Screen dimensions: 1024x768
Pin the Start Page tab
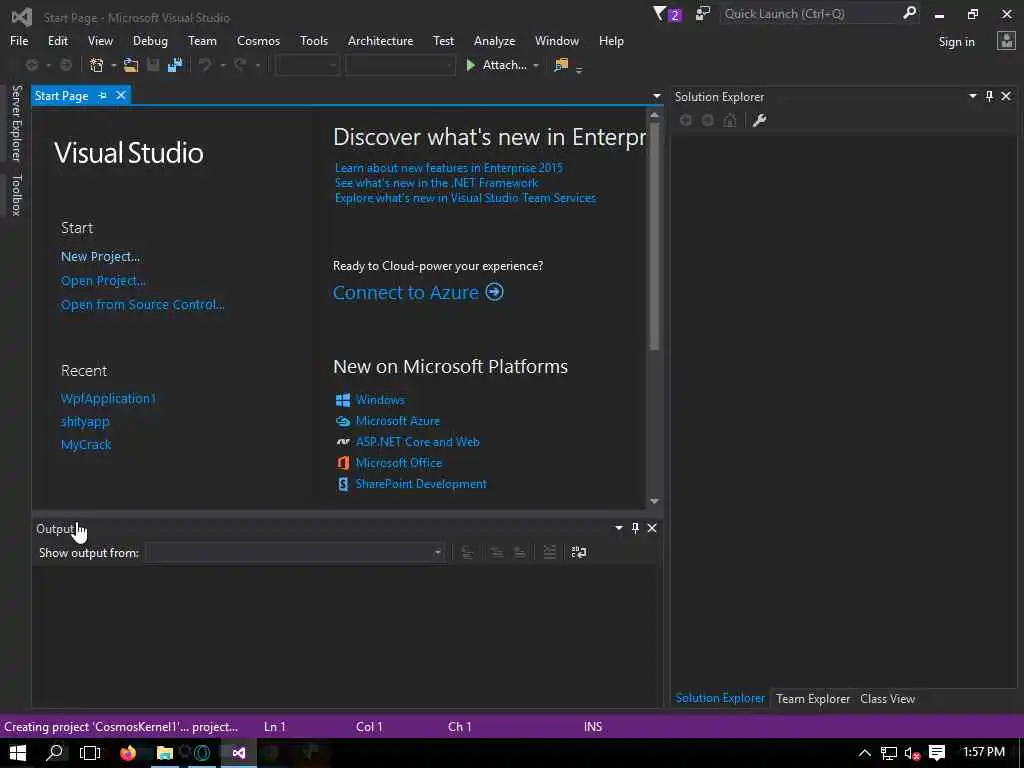pyautogui.click(x=103, y=95)
